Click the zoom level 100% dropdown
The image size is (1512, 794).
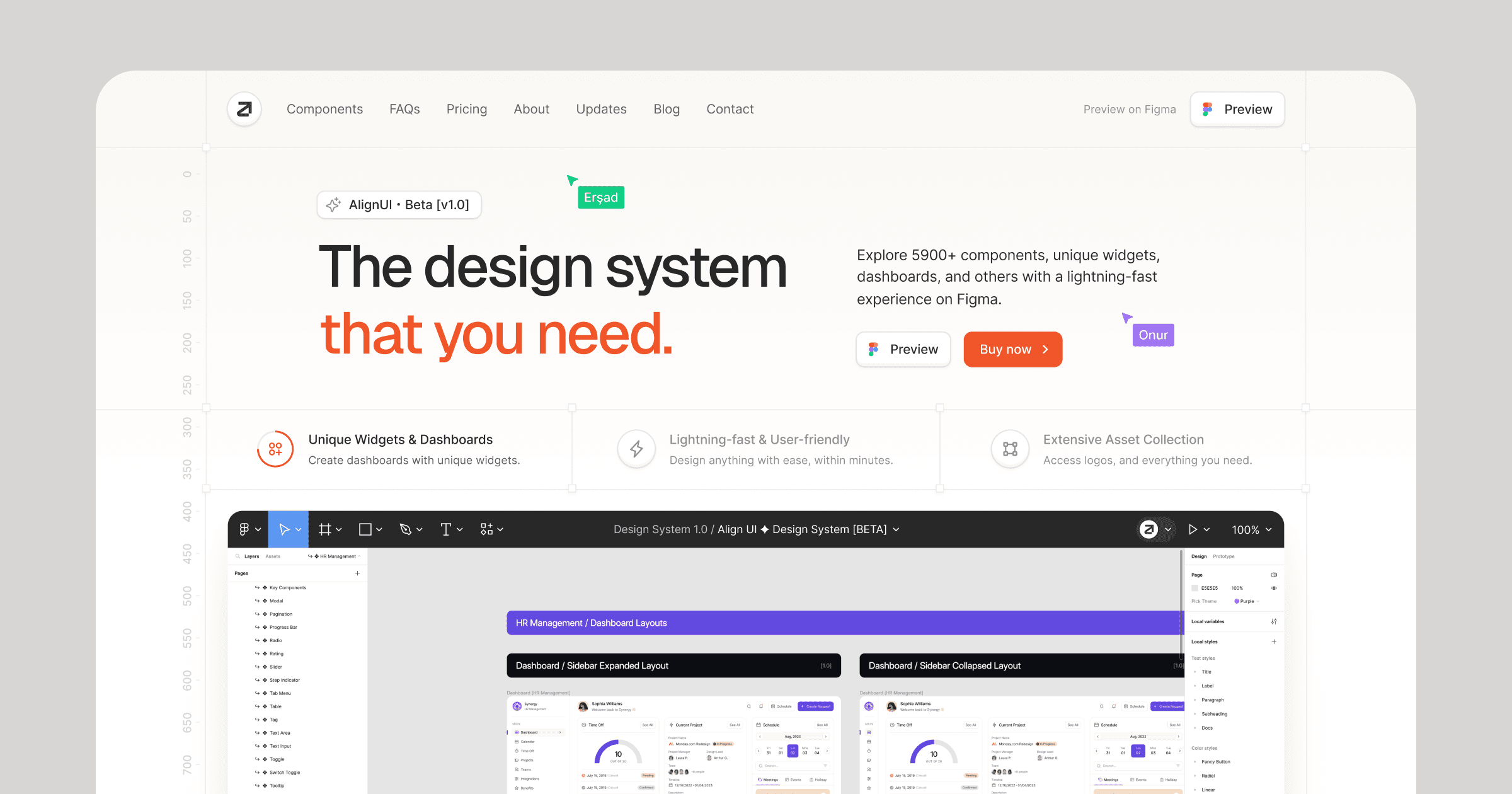click(x=1253, y=529)
